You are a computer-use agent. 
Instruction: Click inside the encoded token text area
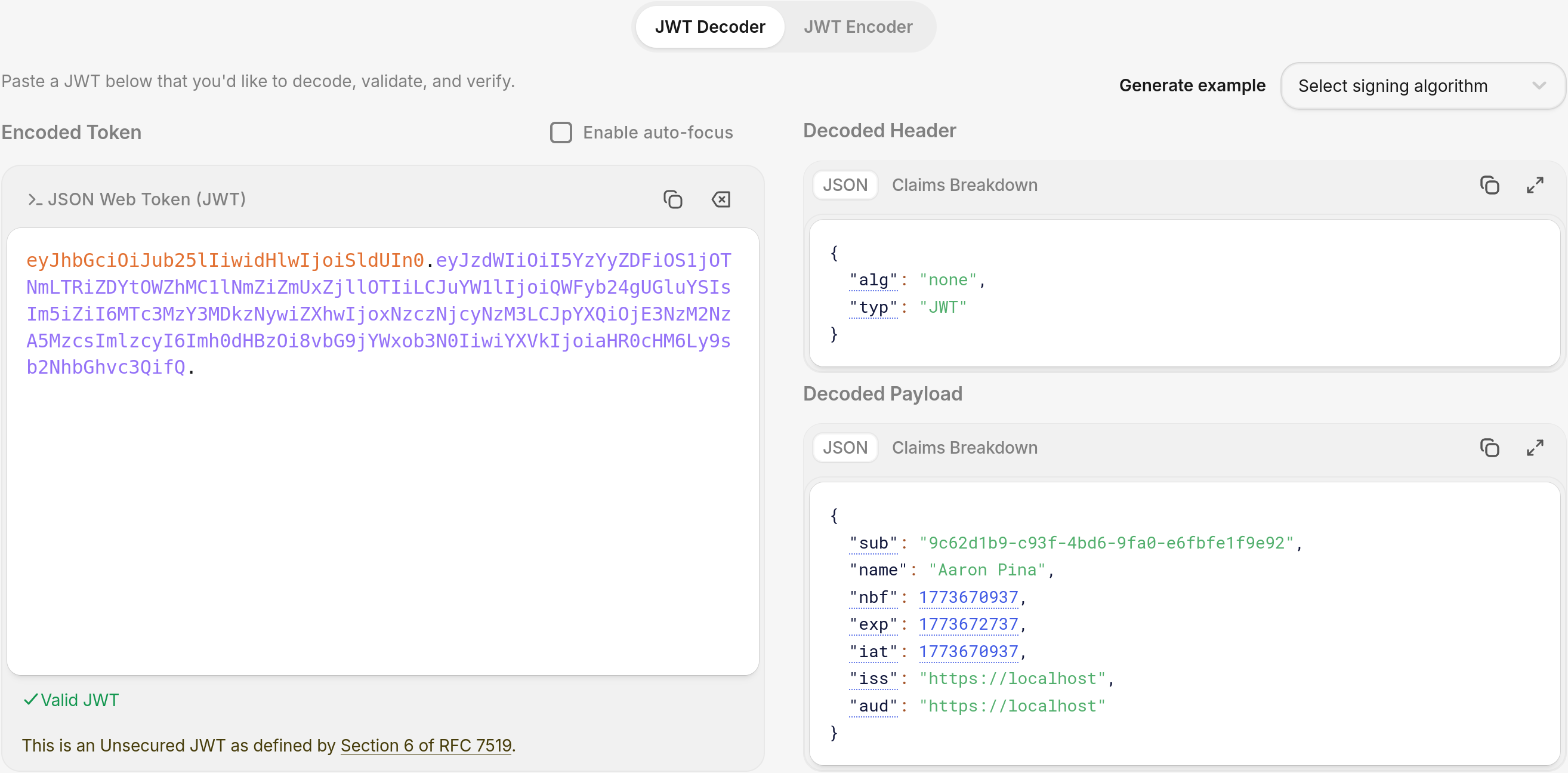coord(382,518)
